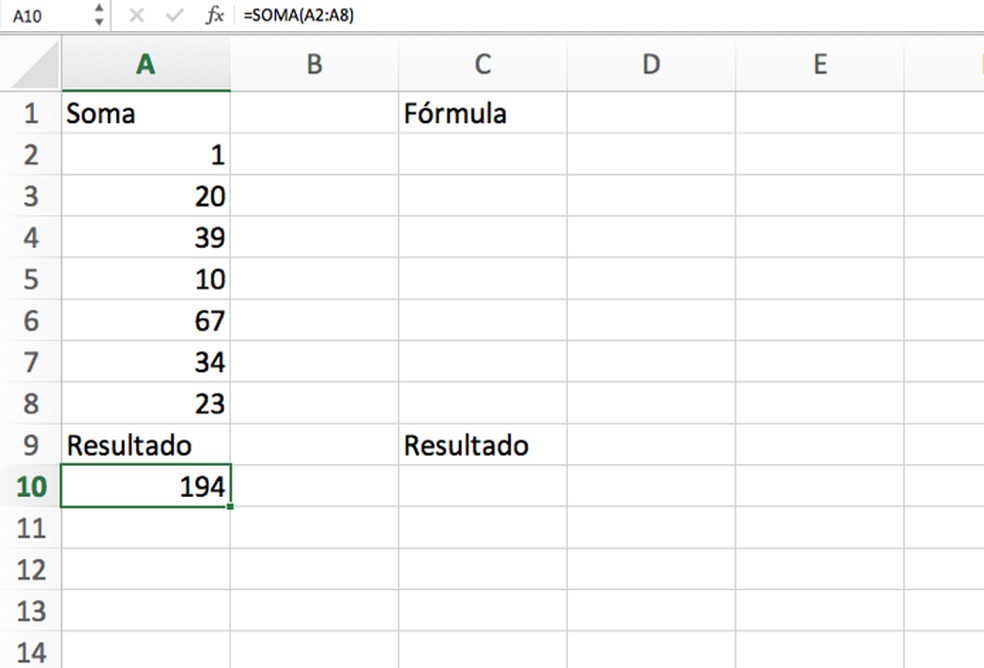The image size is (984, 668).
Task: Select Resultado cell in column C
Action: [x=482, y=445]
